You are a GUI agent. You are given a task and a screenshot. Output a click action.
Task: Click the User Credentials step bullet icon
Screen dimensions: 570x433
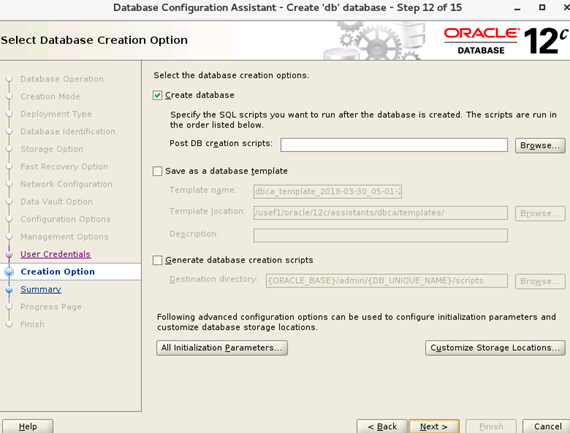[x=9, y=254]
